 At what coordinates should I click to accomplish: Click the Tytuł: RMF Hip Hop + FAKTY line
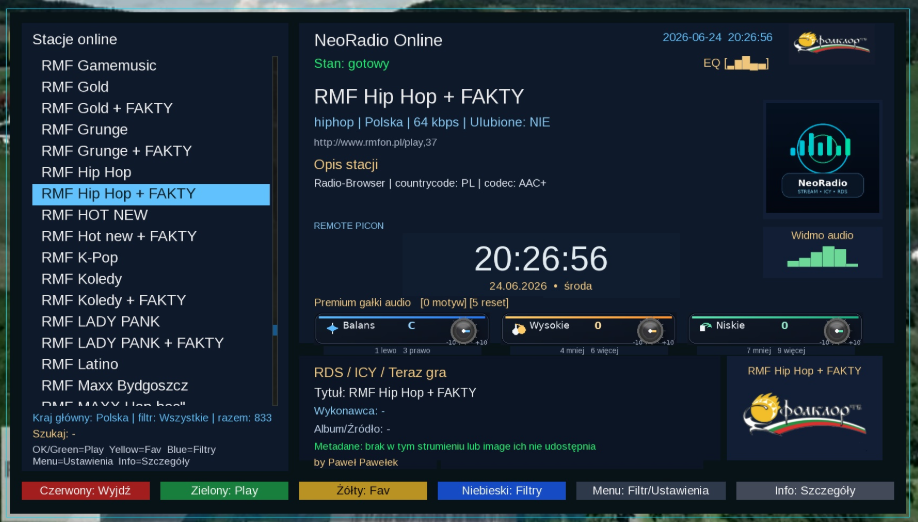[395, 393]
